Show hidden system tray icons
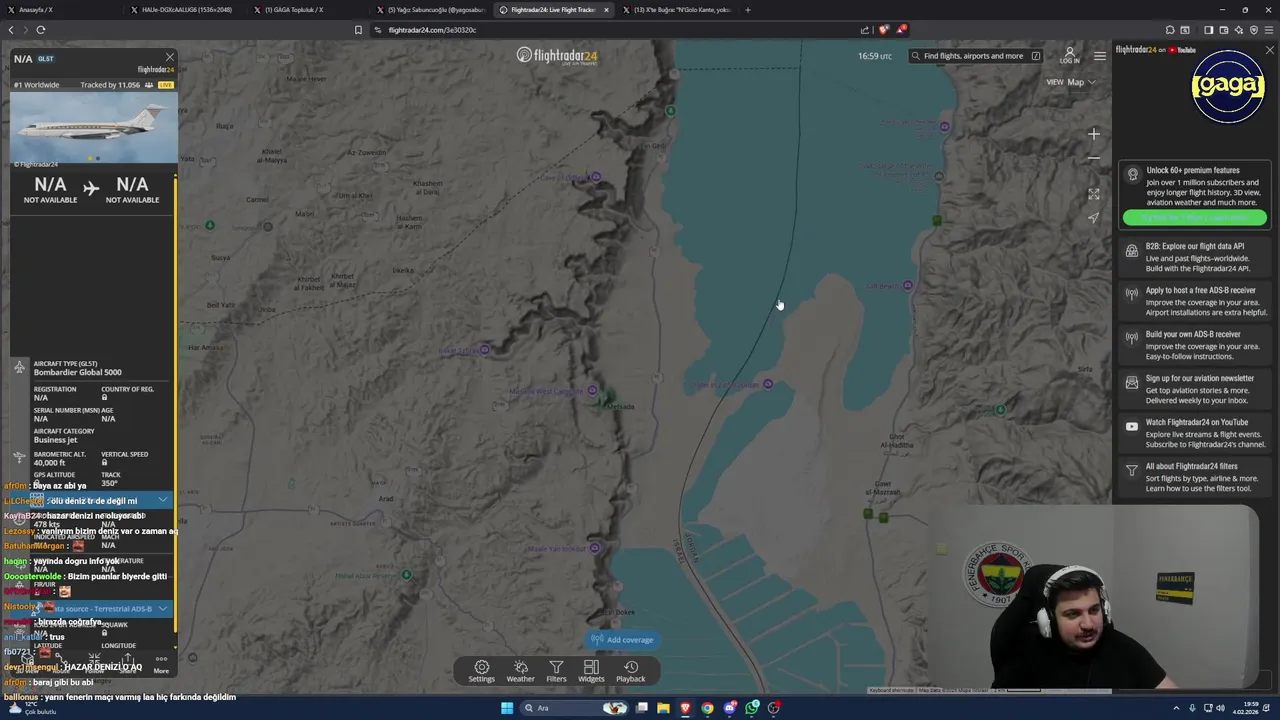 pos(1179,708)
